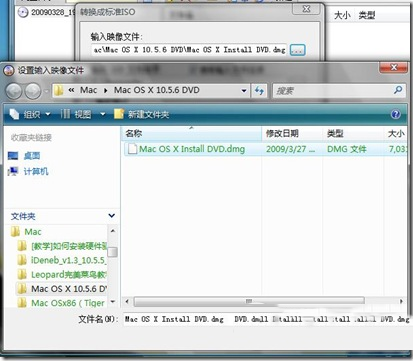Screen dimensions: 413x361
Task: Click Desktop (桌面) favorite link
Action: pyautogui.click(x=32, y=156)
